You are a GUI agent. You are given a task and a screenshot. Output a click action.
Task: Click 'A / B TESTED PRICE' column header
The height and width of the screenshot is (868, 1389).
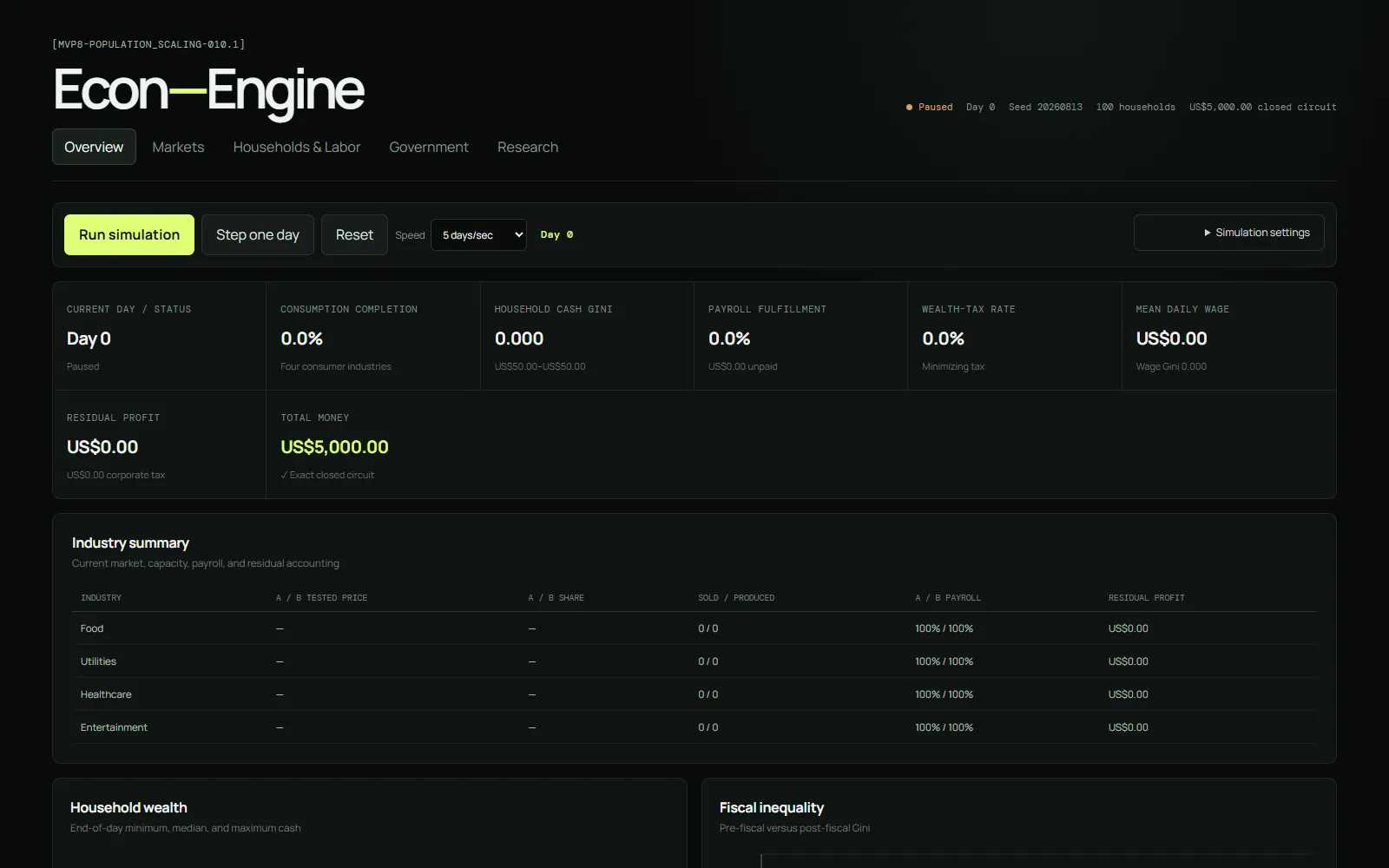321,598
